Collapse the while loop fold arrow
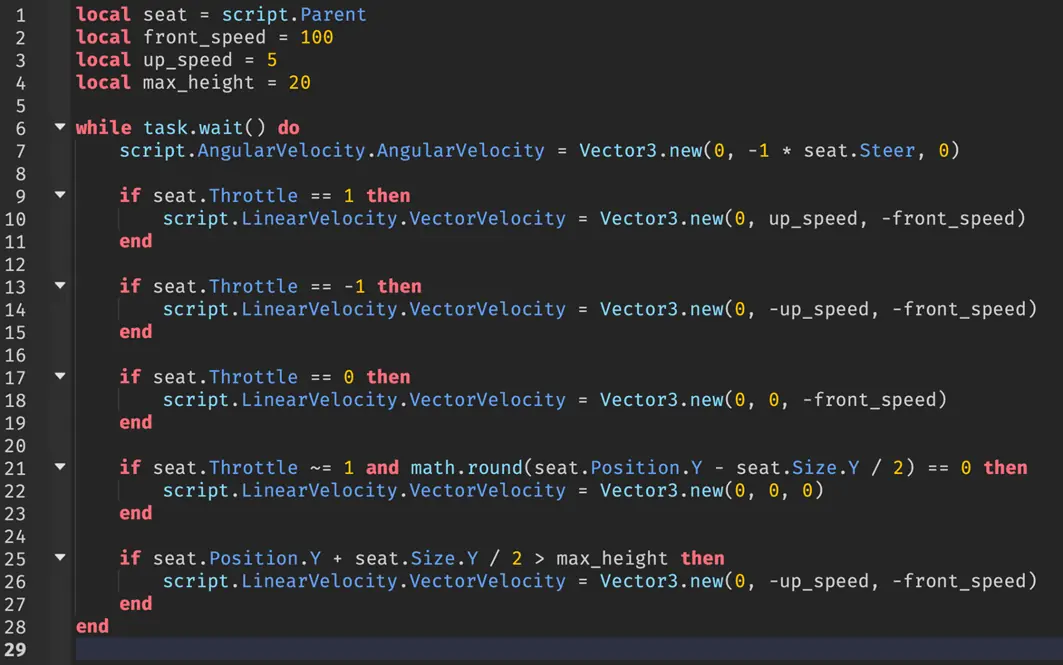Viewport: 1063px width, 665px height. pyautogui.click(x=60, y=127)
